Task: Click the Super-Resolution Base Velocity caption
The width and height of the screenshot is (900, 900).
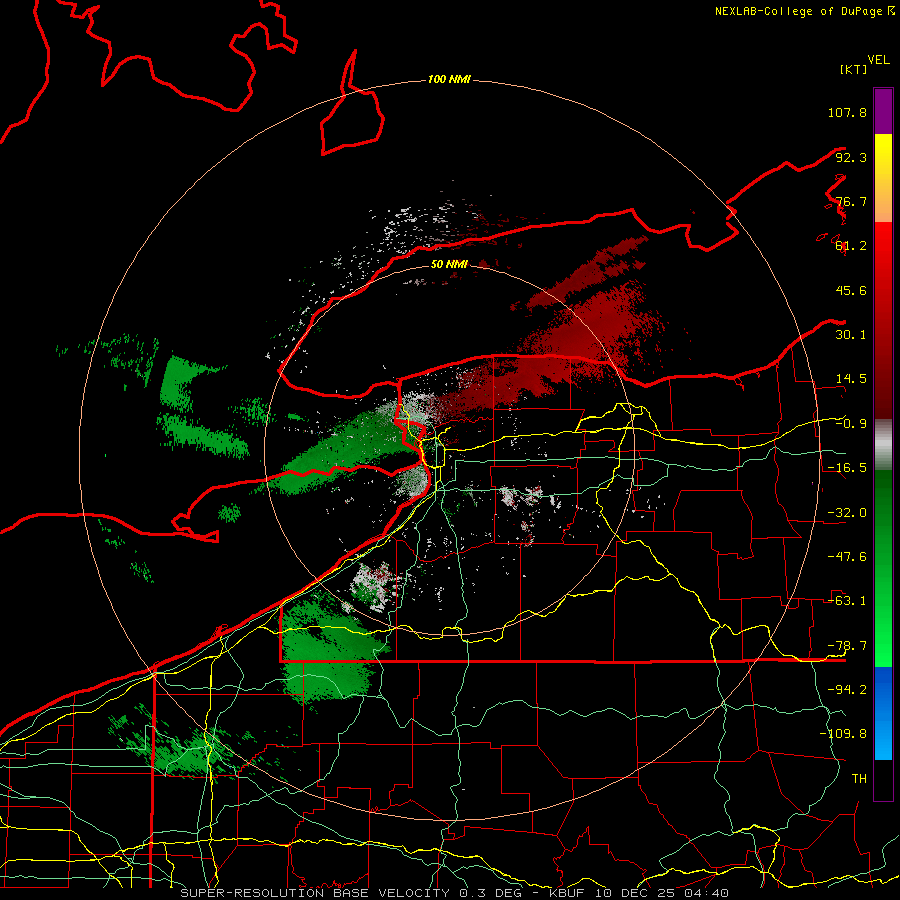Action: point(455,893)
